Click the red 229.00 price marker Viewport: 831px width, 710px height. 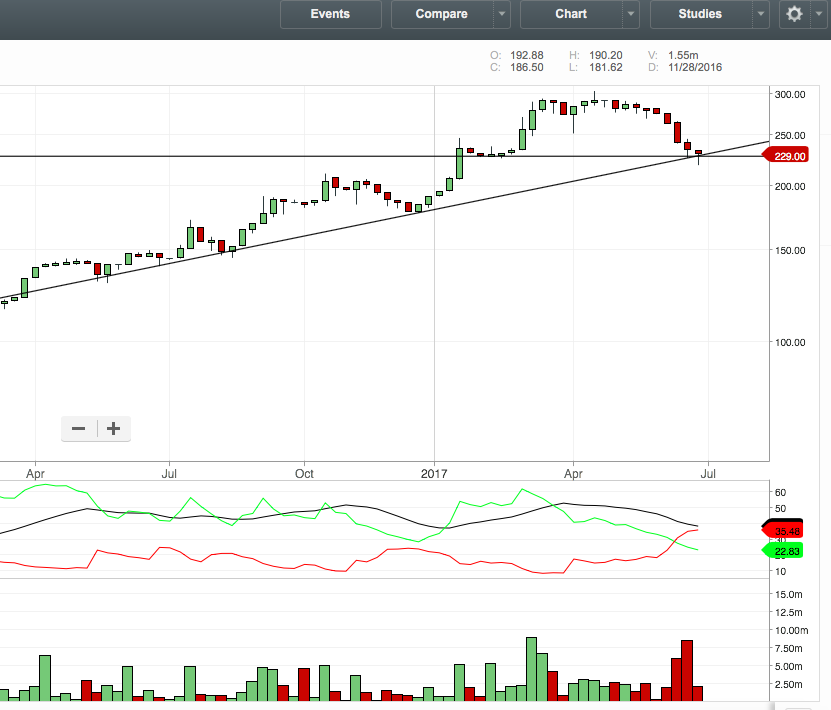787,156
